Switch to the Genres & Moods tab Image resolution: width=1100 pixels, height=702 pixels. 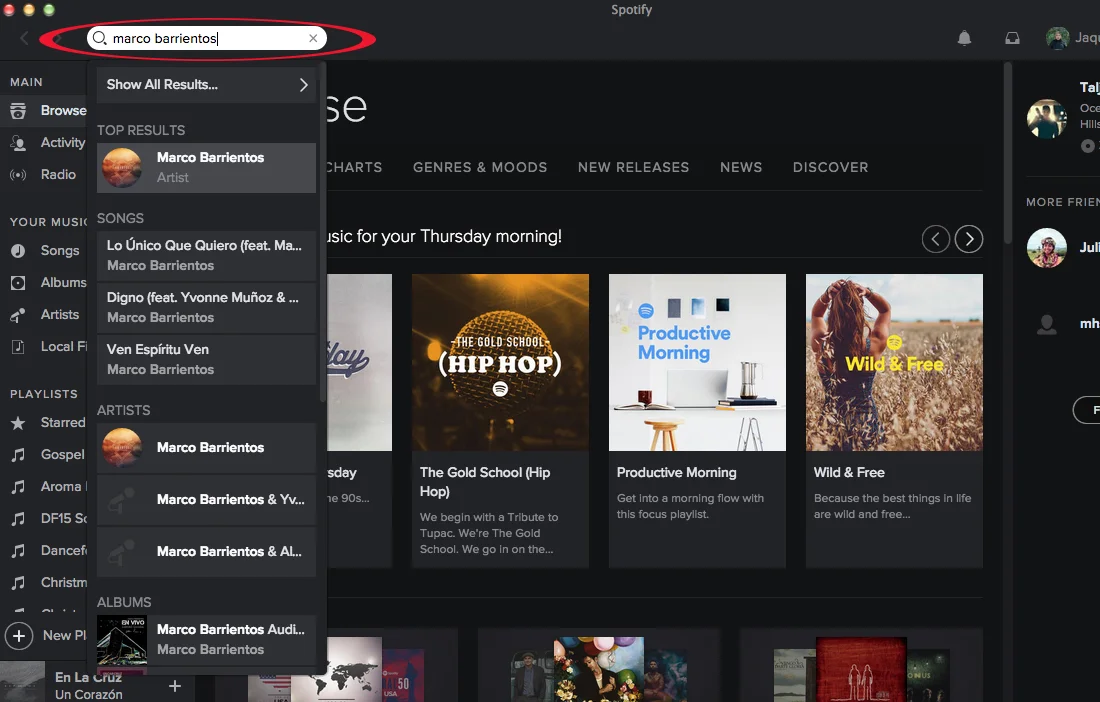(480, 168)
